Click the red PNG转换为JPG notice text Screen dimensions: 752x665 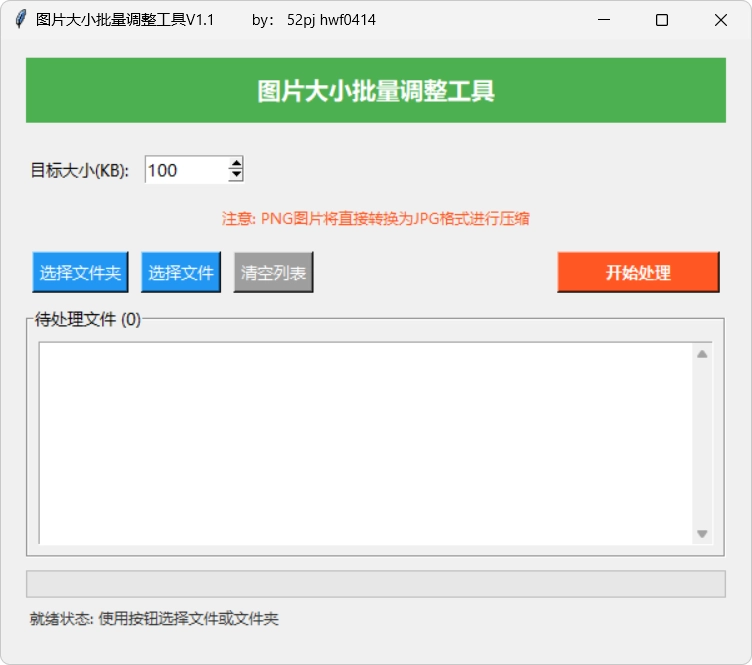coord(376,219)
